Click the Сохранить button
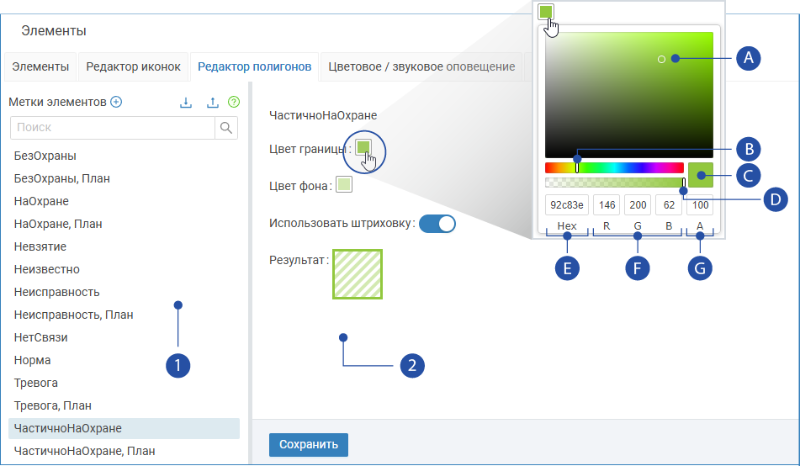This screenshot has height=466, width=800. pos(309,445)
